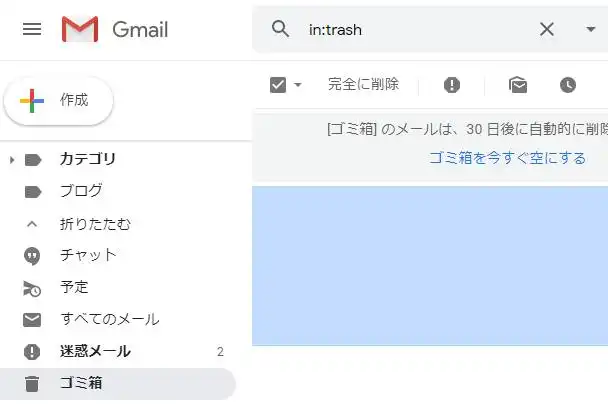
Task: Expand the カテゴリ tree arrow
Action: pyautogui.click(x=11, y=159)
